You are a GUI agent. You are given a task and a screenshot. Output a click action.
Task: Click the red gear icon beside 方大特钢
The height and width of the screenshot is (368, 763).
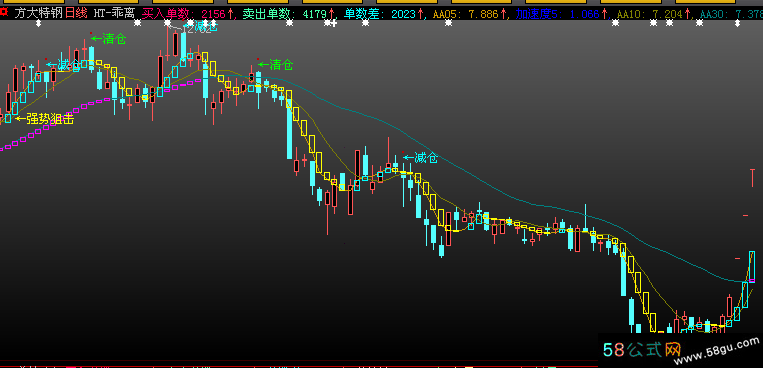(x=5, y=13)
